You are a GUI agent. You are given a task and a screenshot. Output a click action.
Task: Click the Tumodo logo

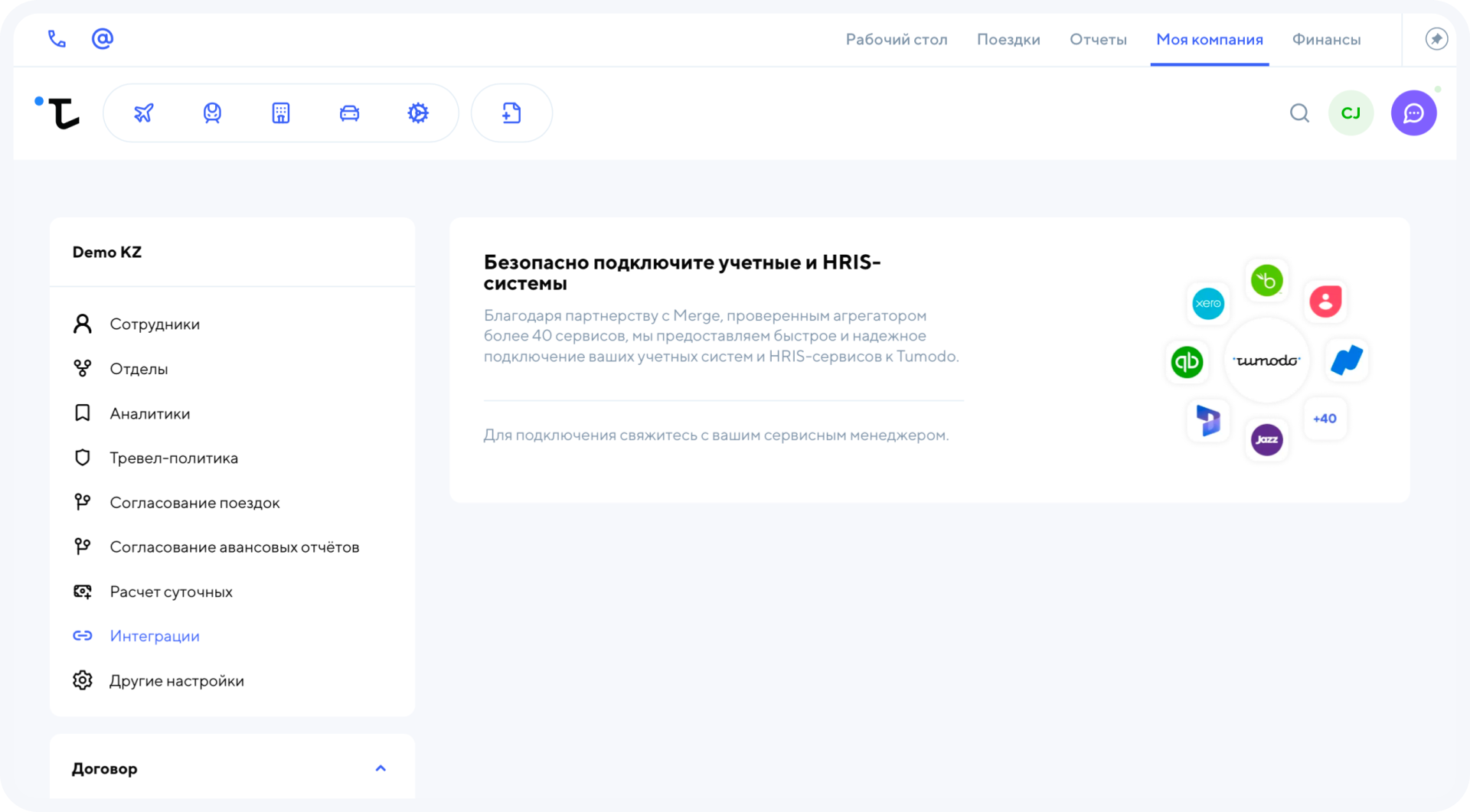pos(59,113)
